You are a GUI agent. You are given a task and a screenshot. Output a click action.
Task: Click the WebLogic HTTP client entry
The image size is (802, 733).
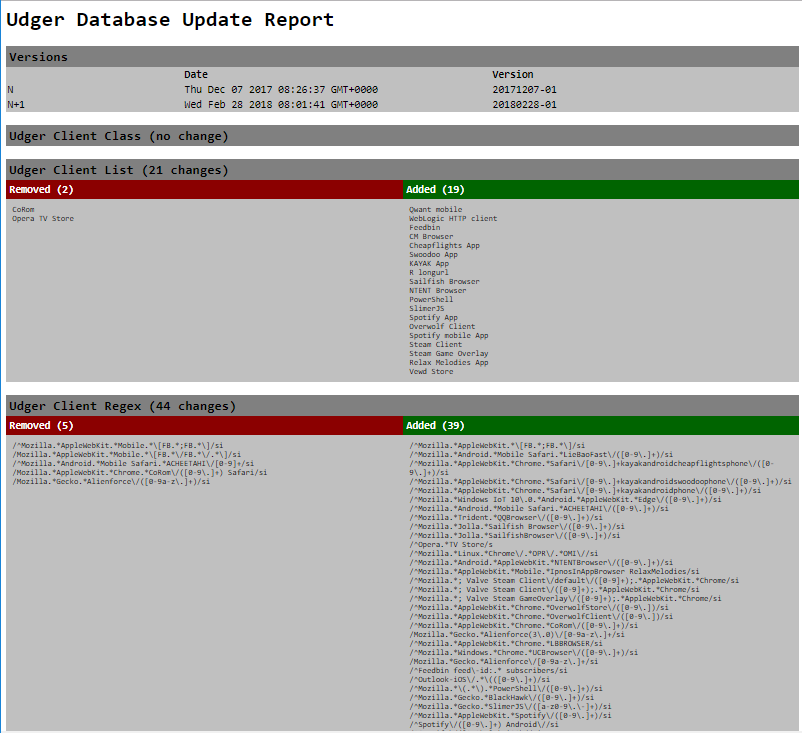[452, 218]
